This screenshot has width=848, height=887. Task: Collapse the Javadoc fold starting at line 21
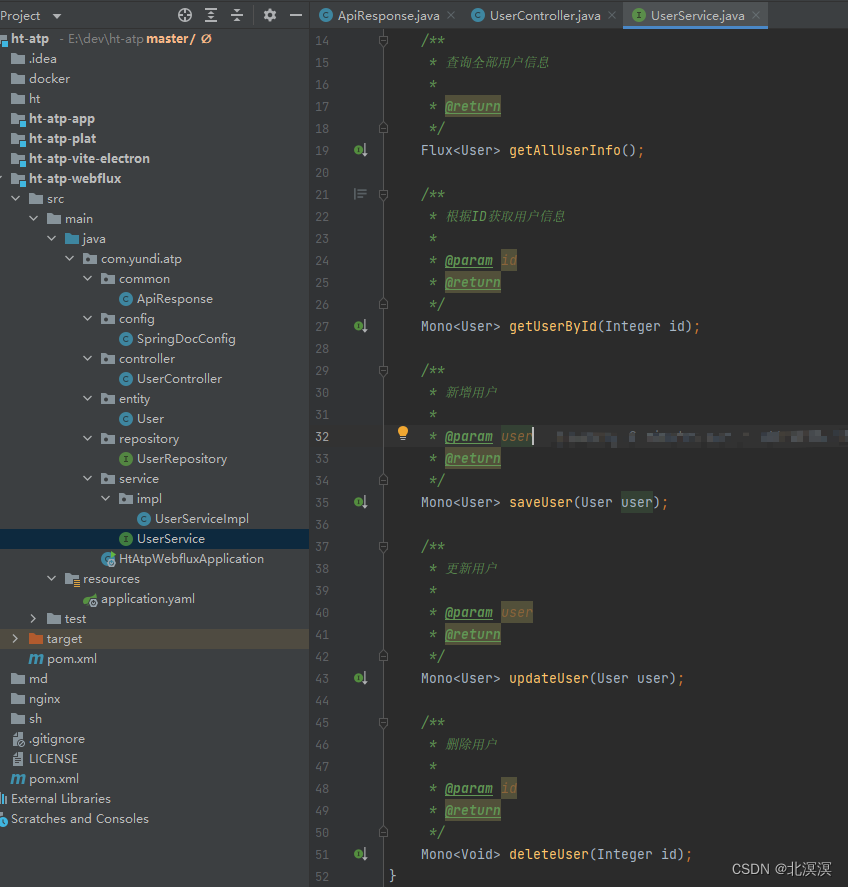[x=383, y=193]
